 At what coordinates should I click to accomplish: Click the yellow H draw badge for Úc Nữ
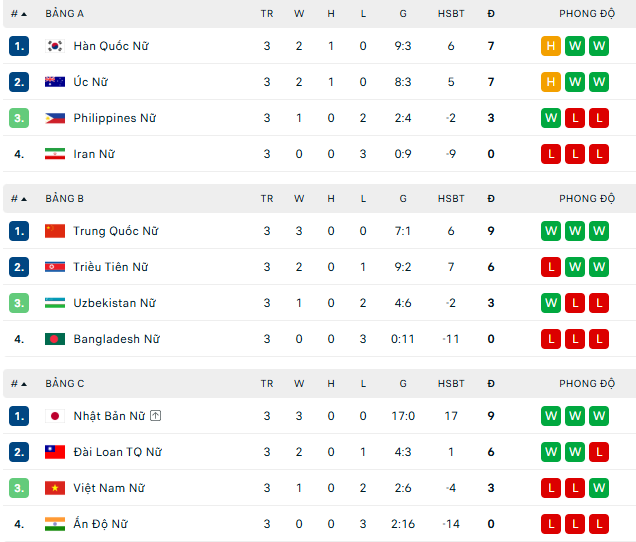point(551,82)
